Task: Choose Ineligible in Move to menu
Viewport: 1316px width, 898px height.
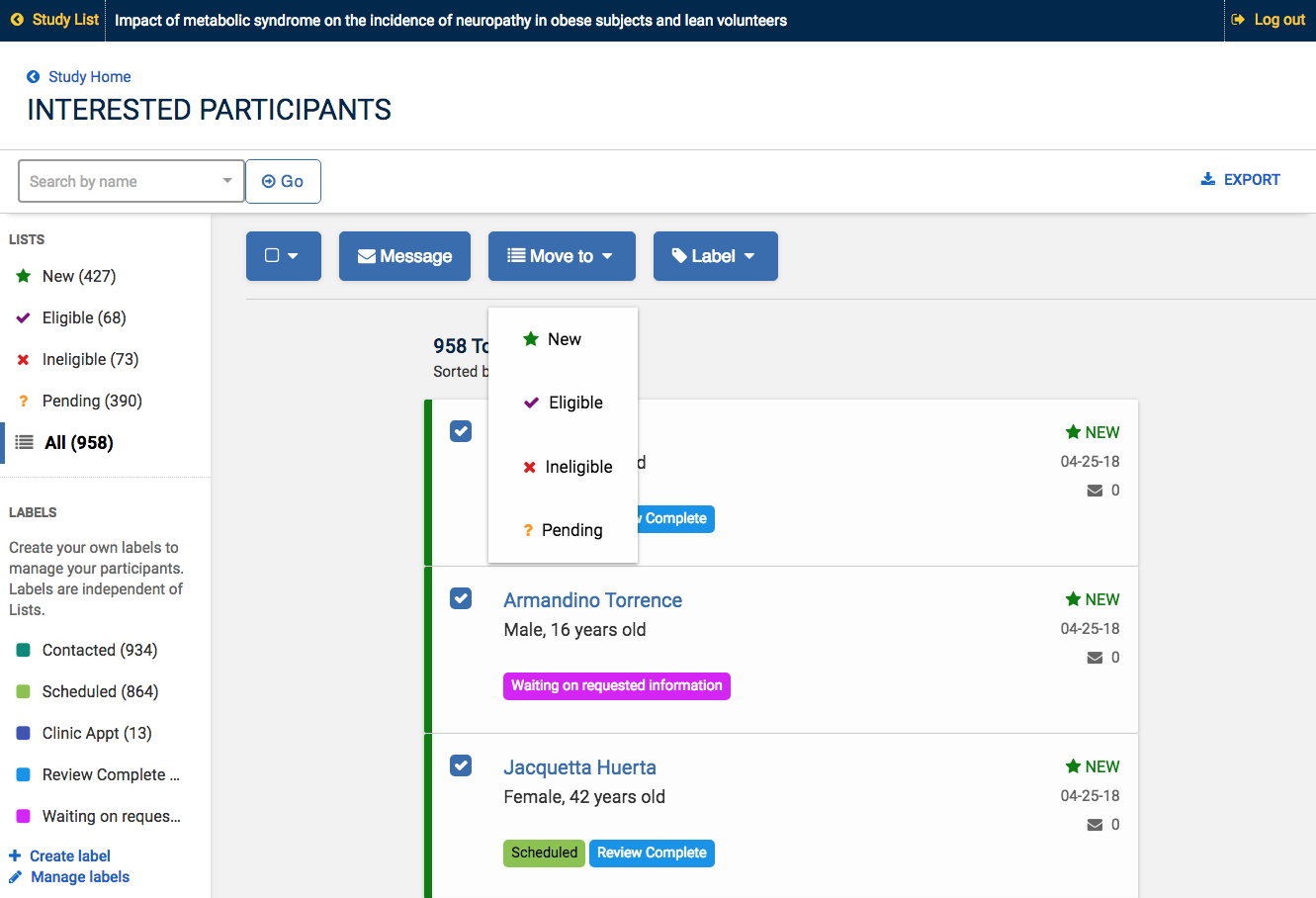Action: point(563,467)
